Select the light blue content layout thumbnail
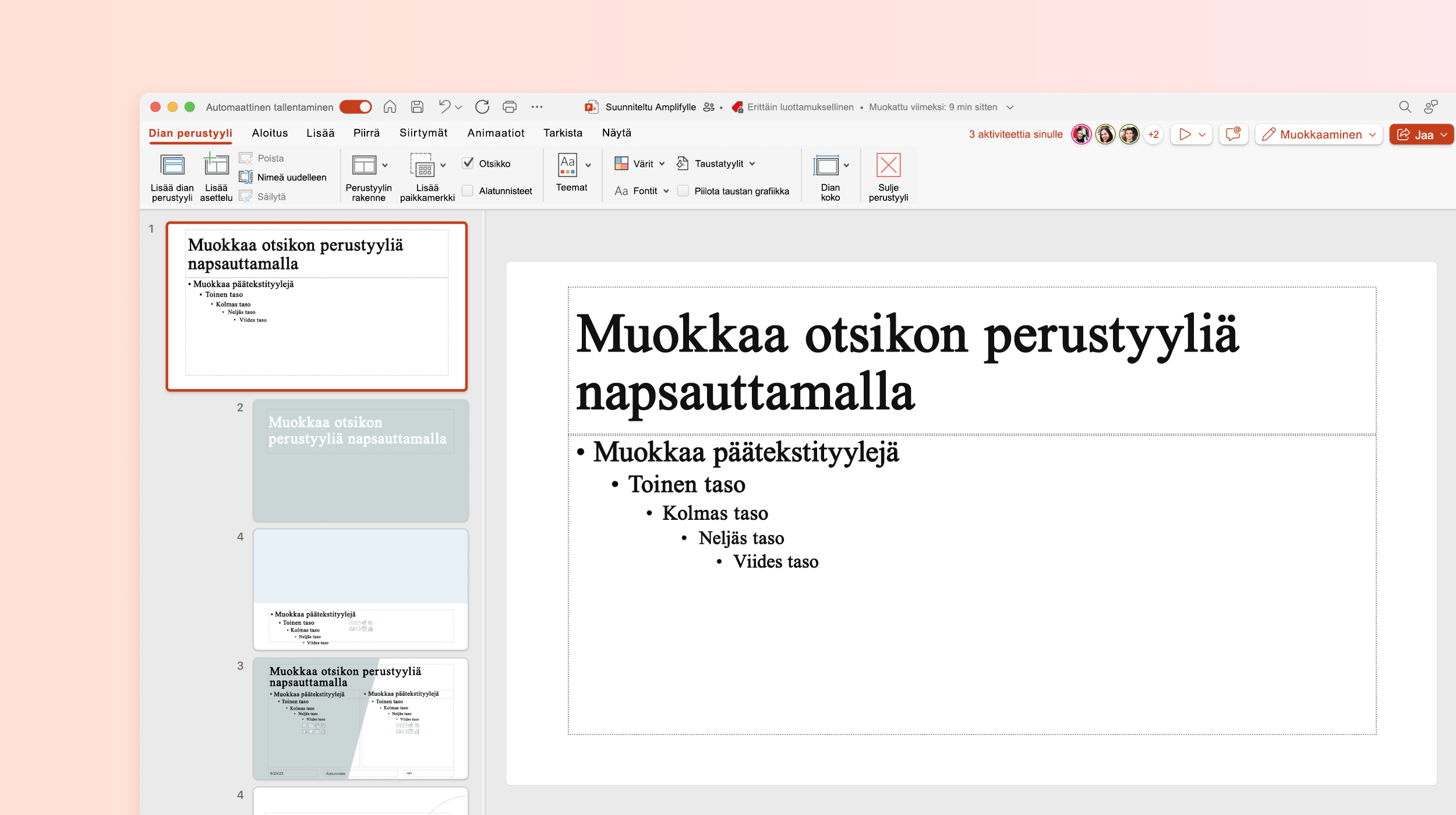The image size is (1456, 815). coord(361,589)
